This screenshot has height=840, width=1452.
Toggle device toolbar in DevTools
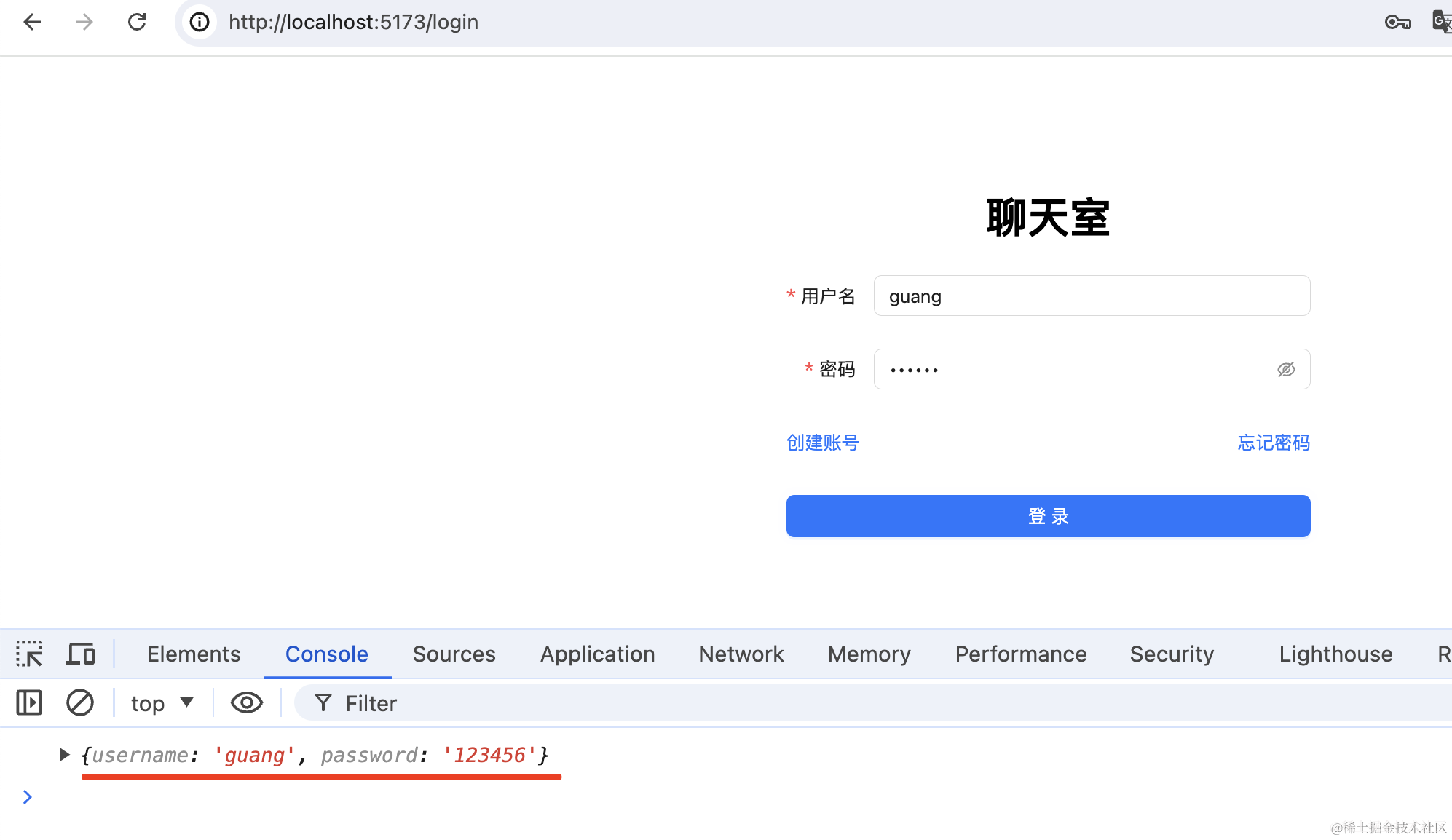pyautogui.click(x=80, y=654)
